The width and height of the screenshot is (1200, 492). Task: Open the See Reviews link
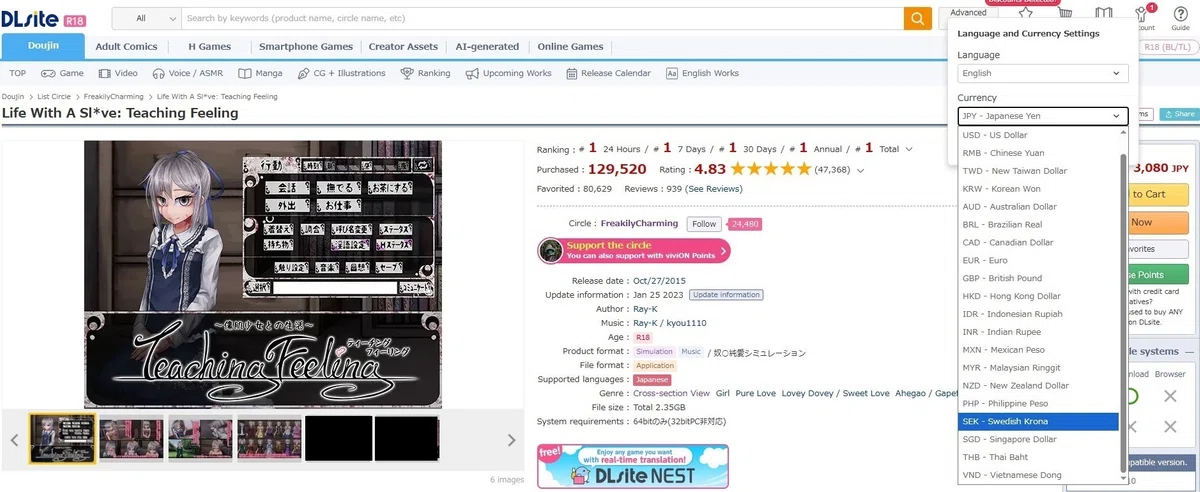pyautogui.click(x=714, y=188)
